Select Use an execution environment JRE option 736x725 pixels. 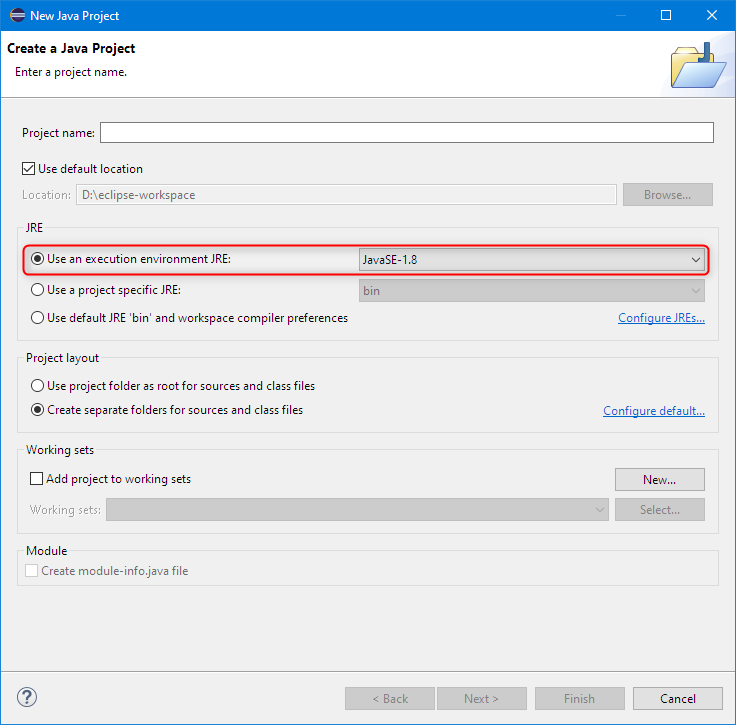coord(38,259)
